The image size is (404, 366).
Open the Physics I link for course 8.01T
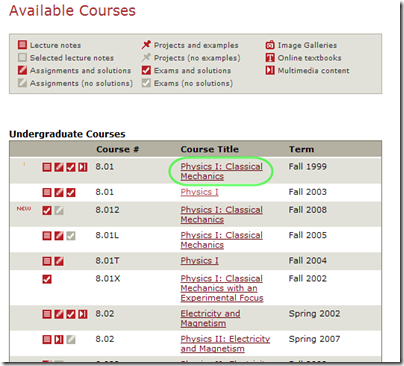199,261
